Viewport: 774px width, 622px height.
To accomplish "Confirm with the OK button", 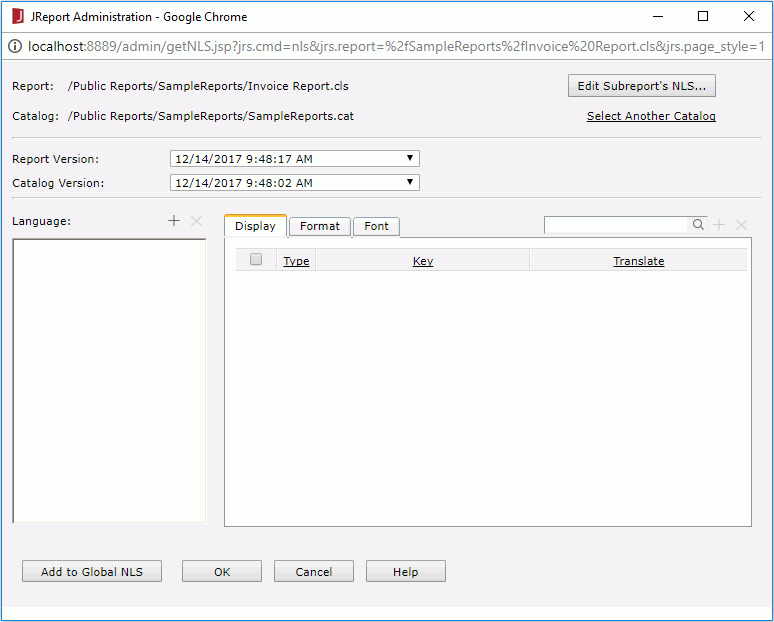I will 222,572.
